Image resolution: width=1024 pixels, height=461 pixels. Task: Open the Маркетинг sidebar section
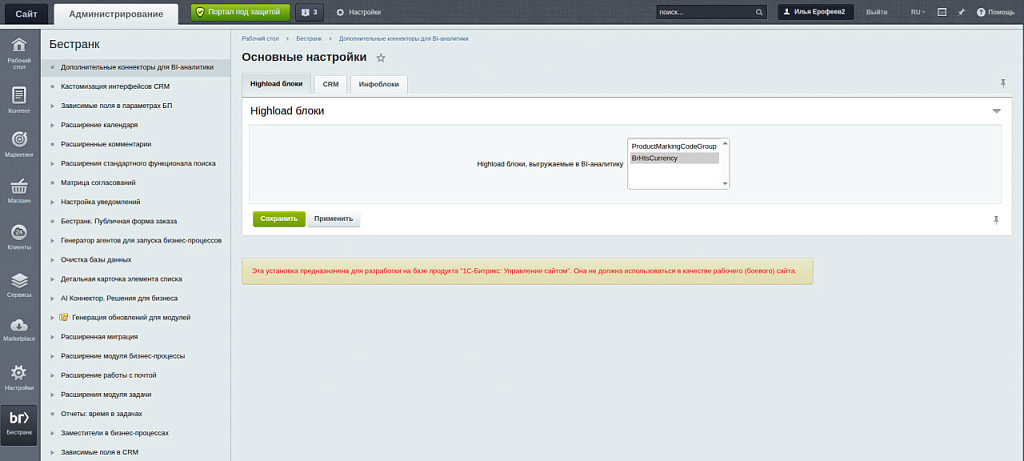pos(19,144)
